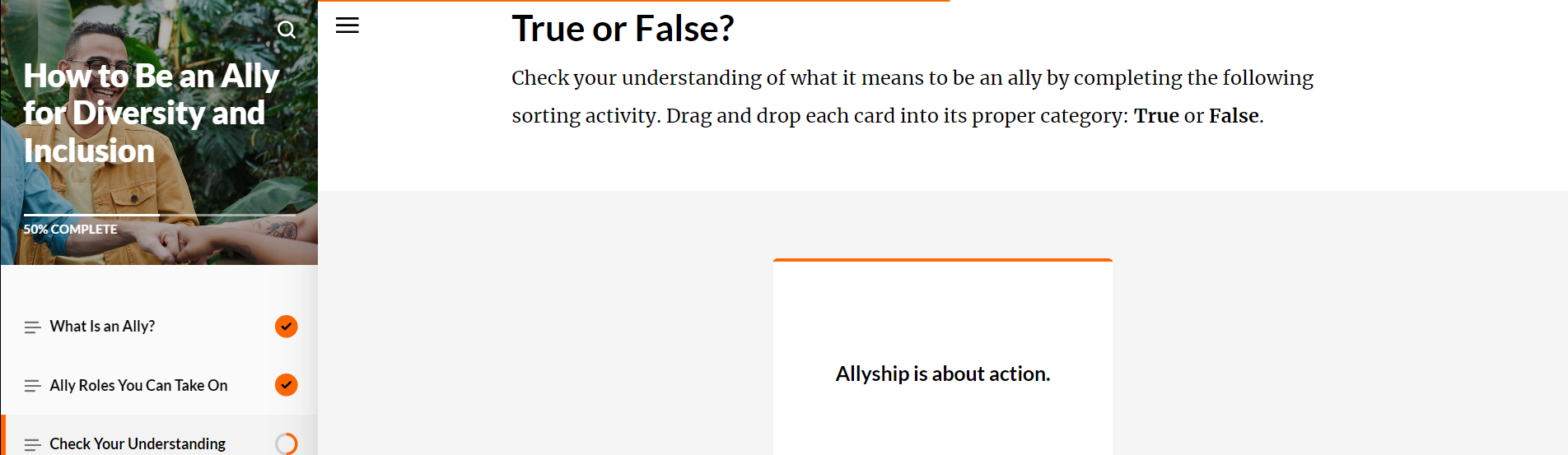Click the lines icon beside What Is an Ally?
This screenshot has width=1568, height=455.
pyautogui.click(x=32, y=327)
